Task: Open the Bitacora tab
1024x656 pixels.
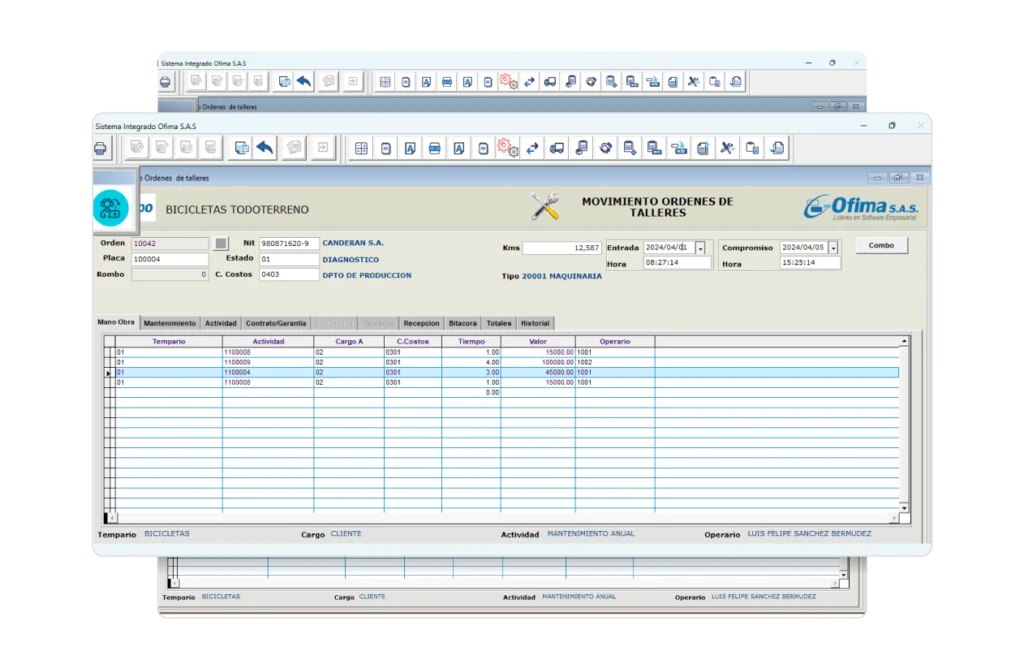Action: coord(462,323)
